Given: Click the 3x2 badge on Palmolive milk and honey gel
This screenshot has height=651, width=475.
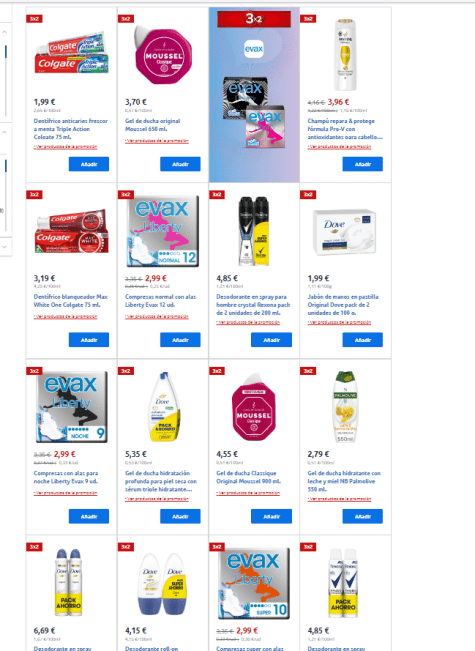Looking at the screenshot, I should pyautogui.click(x=308, y=371).
